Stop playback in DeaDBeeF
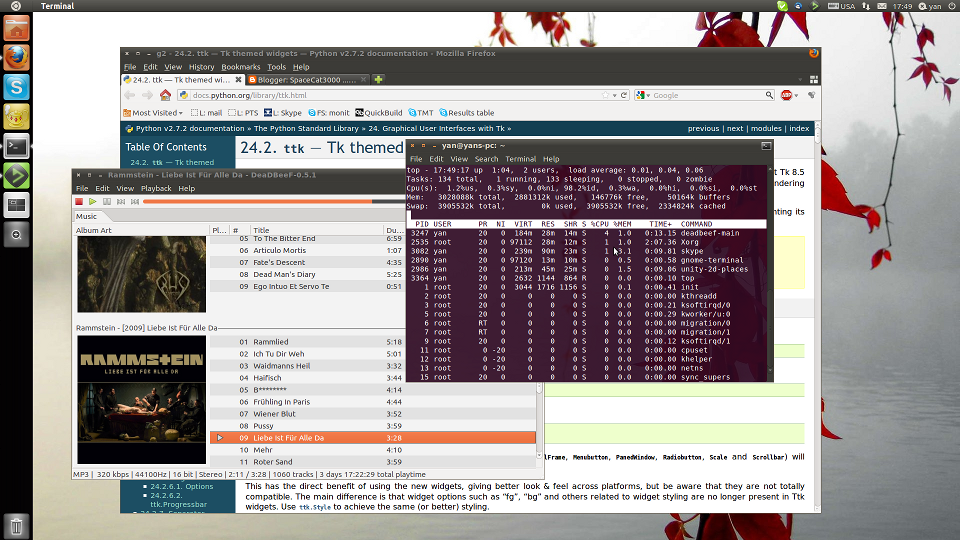 tap(79, 201)
